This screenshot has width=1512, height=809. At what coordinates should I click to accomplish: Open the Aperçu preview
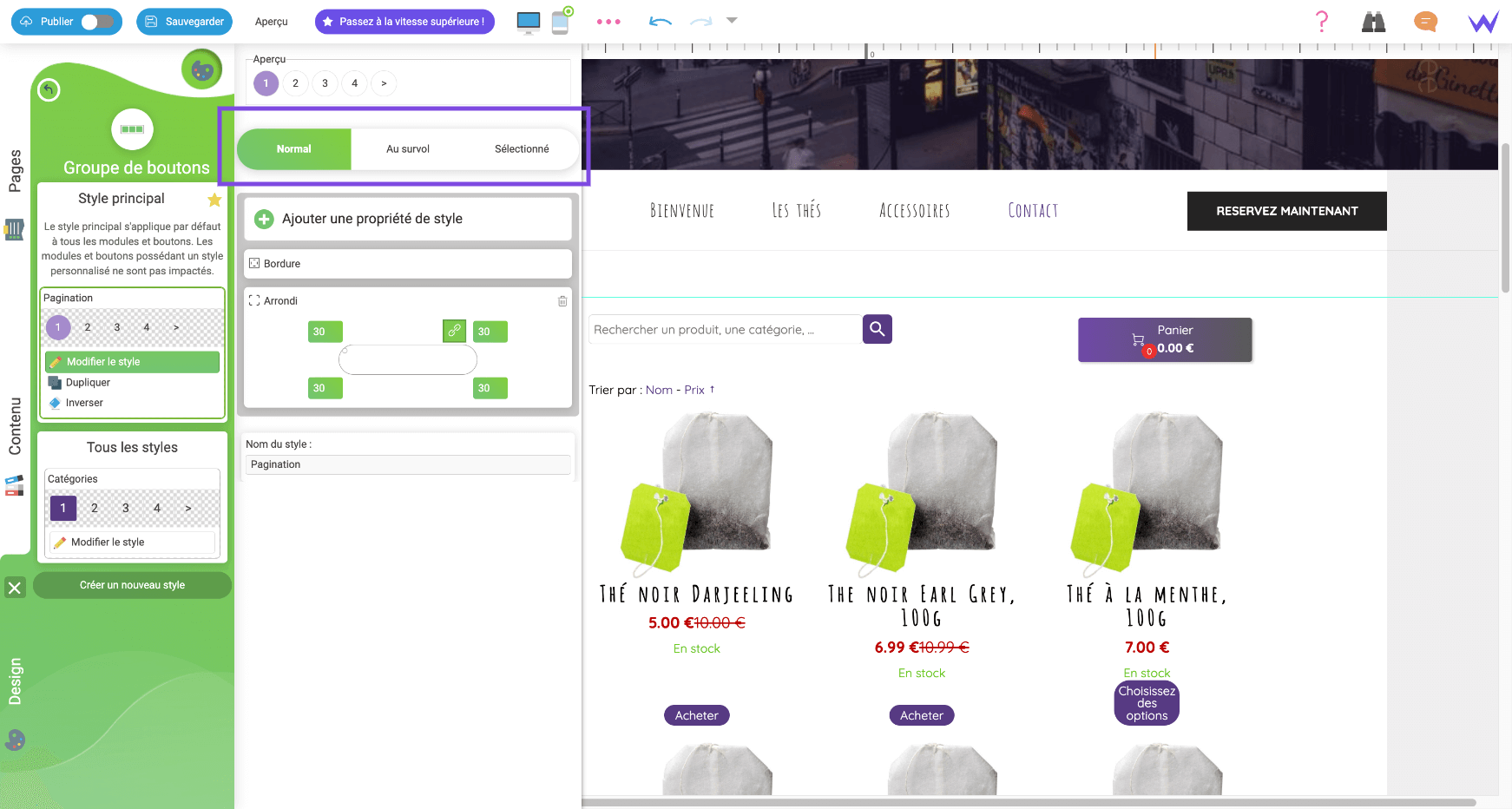[x=272, y=22]
